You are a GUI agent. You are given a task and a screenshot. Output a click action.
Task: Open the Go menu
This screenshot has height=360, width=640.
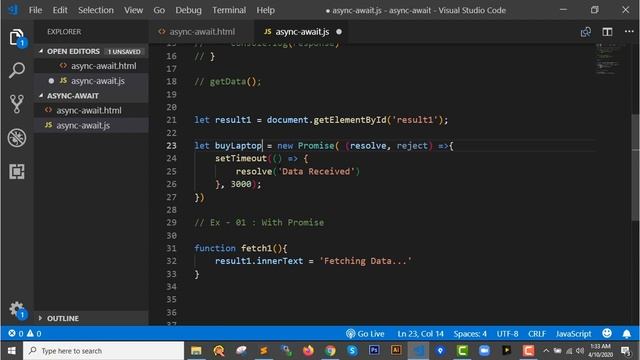(x=159, y=10)
